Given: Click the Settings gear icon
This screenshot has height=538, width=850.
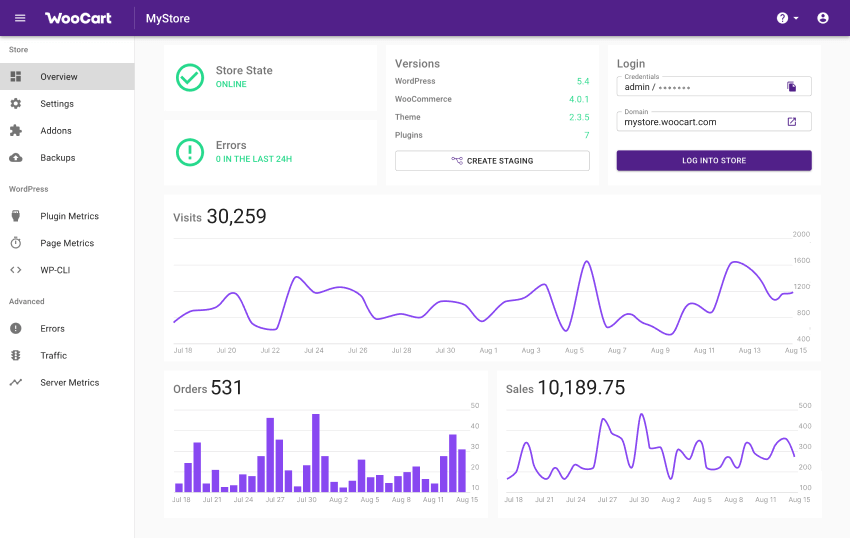Looking at the screenshot, I should 16,104.
